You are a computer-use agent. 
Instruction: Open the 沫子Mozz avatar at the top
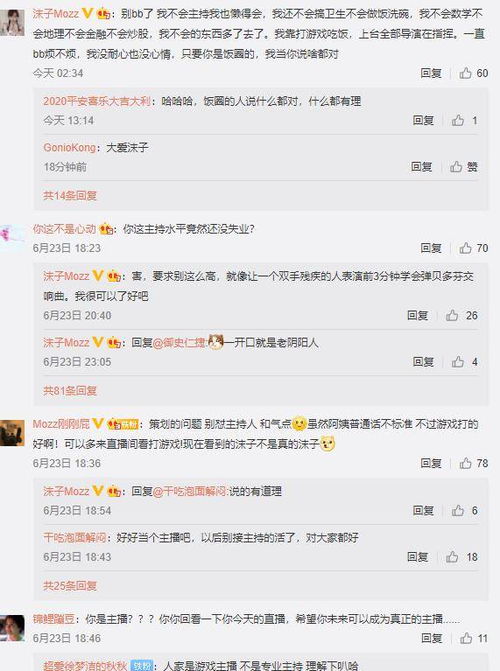pyautogui.click(x=12, y=22)
